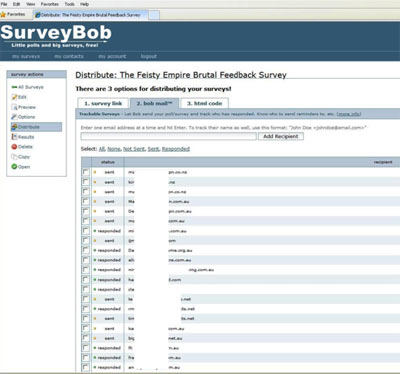
Task: Check the box for the 'ha…d.com' responded row
Action: [x=86, y=279]
